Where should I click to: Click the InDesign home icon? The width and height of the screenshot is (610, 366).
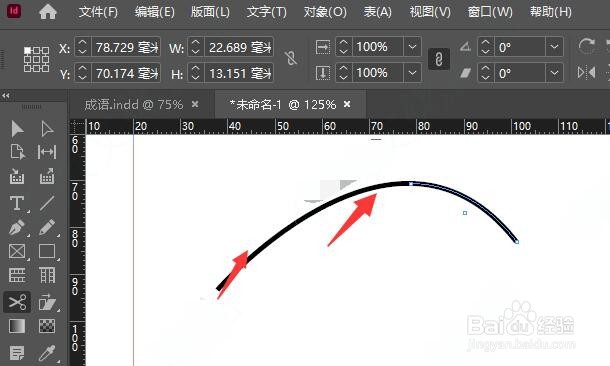tap(48, 12)
